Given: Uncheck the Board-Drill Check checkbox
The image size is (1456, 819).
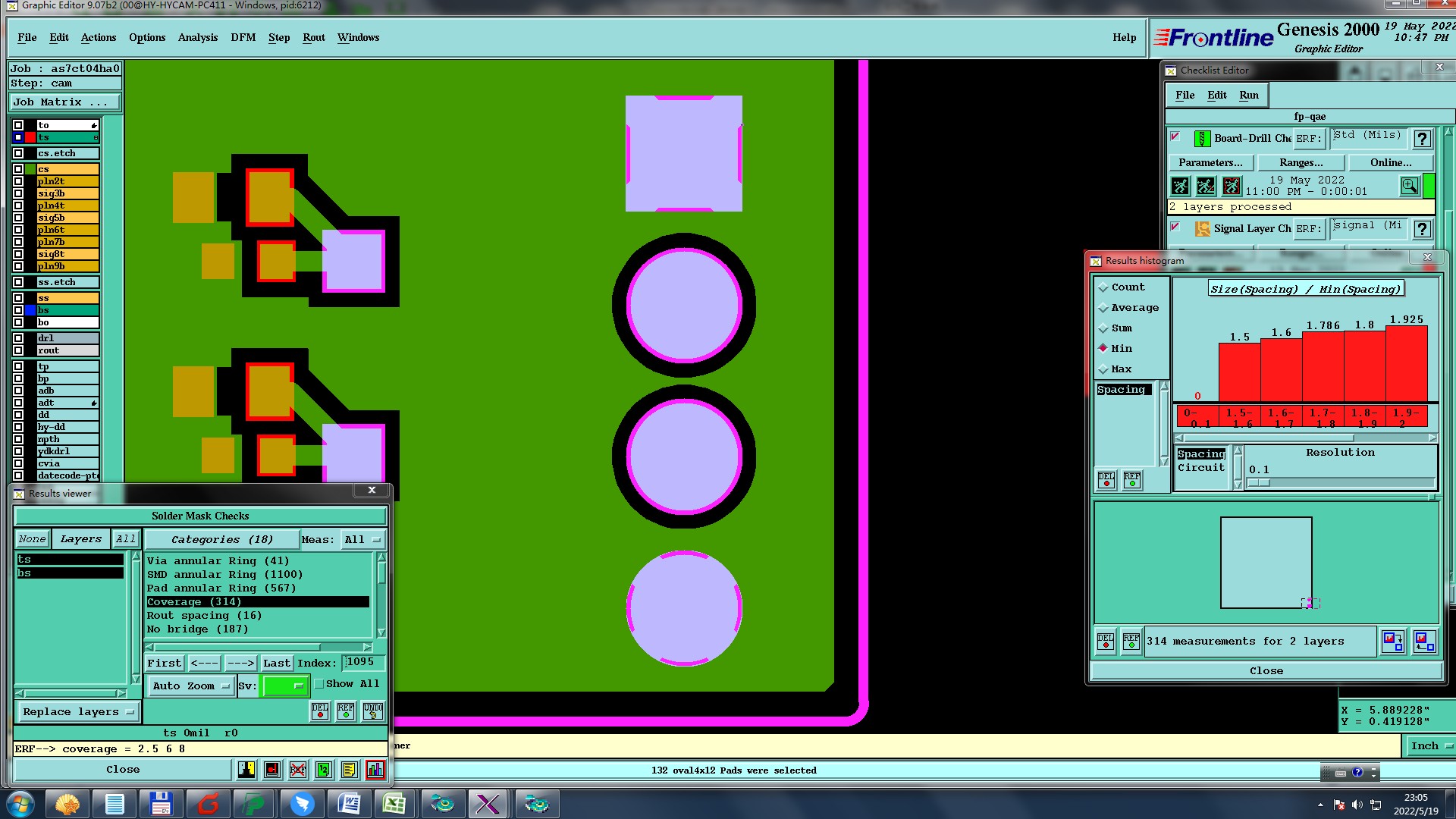Looking at the screenshot, I should click(1175, 137).
